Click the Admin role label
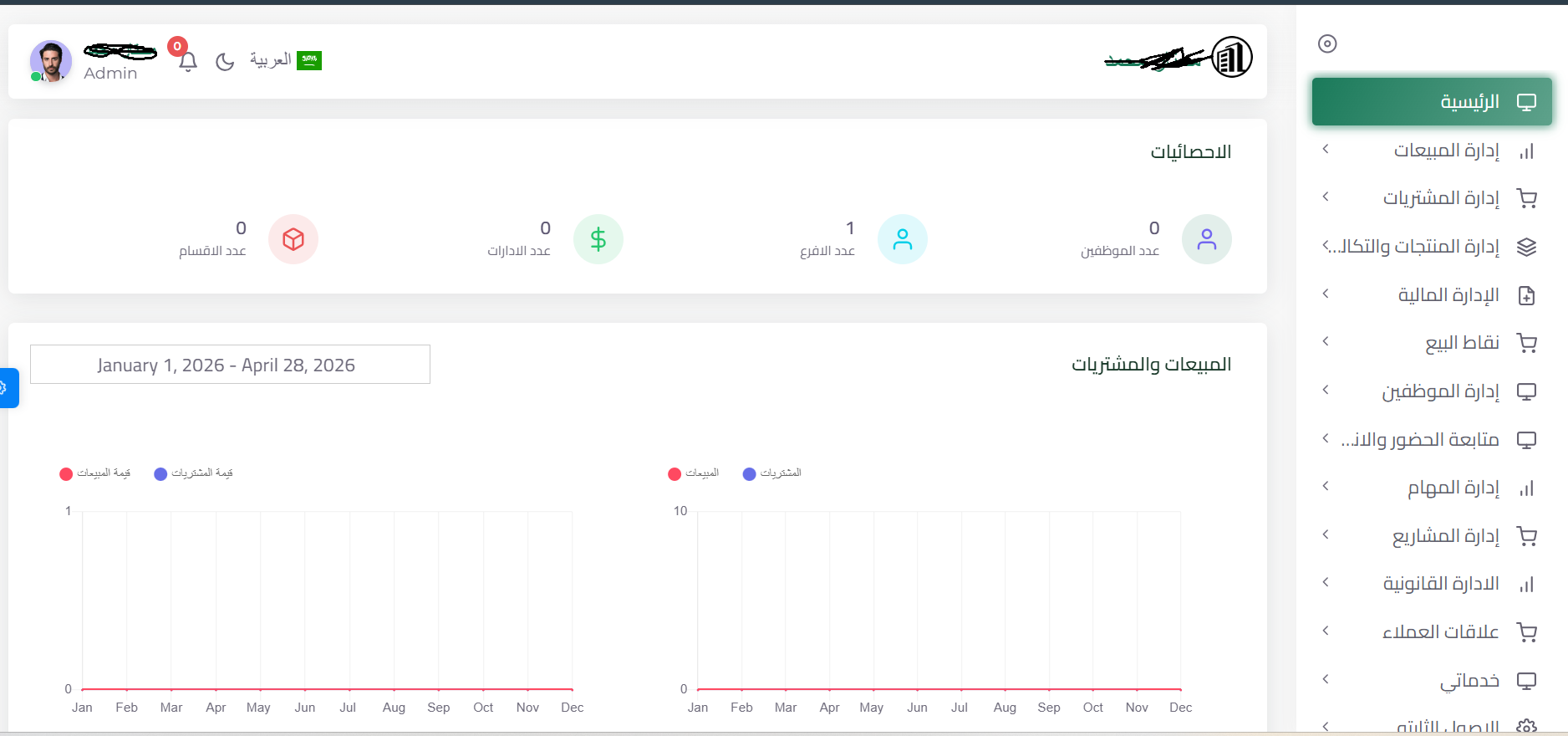This screenshot has height=736, width=1568. [x=110, y=74]
